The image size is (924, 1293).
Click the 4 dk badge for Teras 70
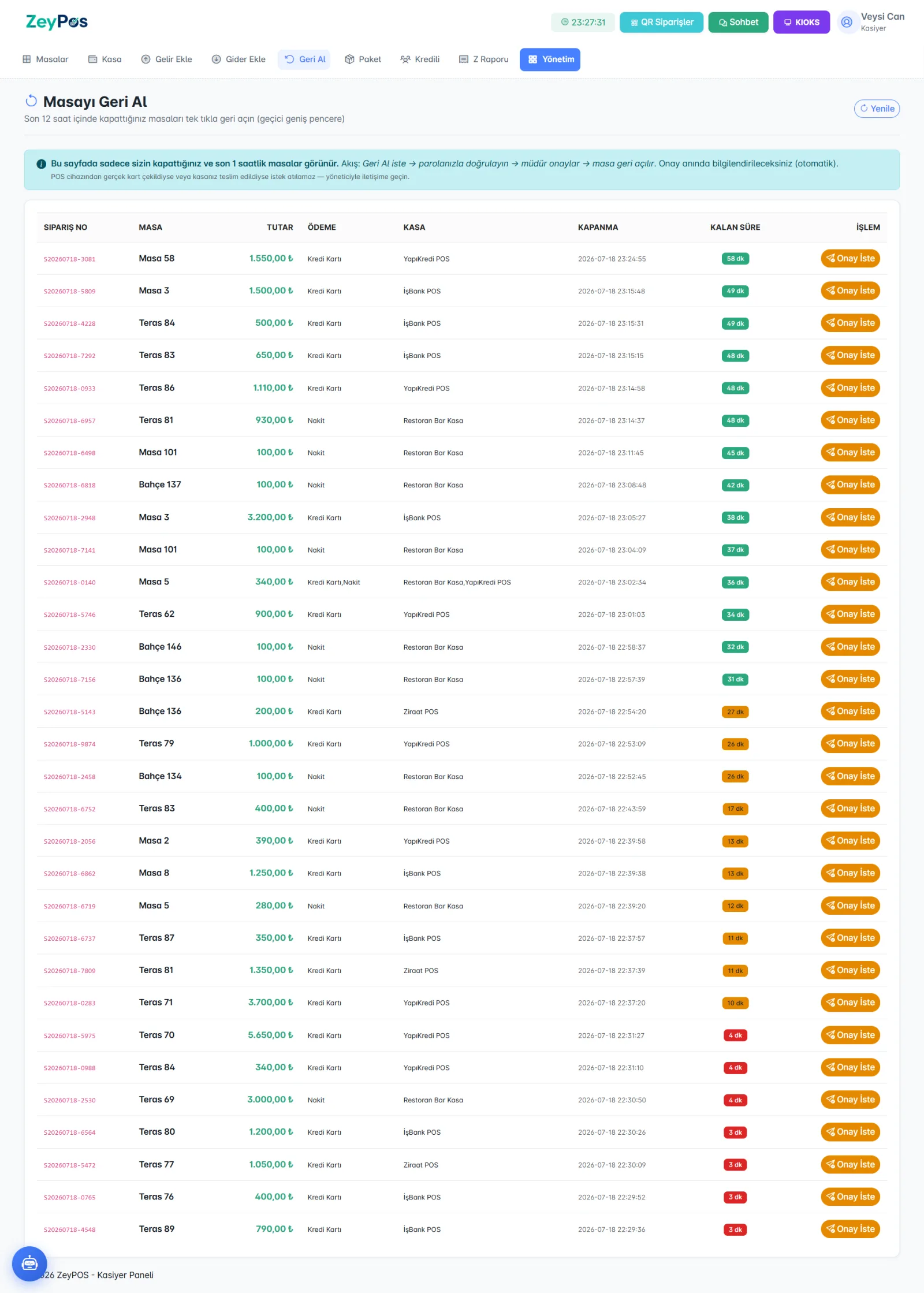[735, 1035]
